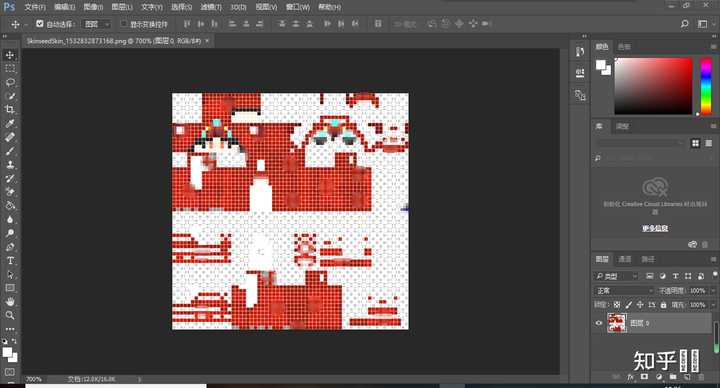Select the History Brush tool
This screenshot has height=388, width=720.
tap(10, 179)
